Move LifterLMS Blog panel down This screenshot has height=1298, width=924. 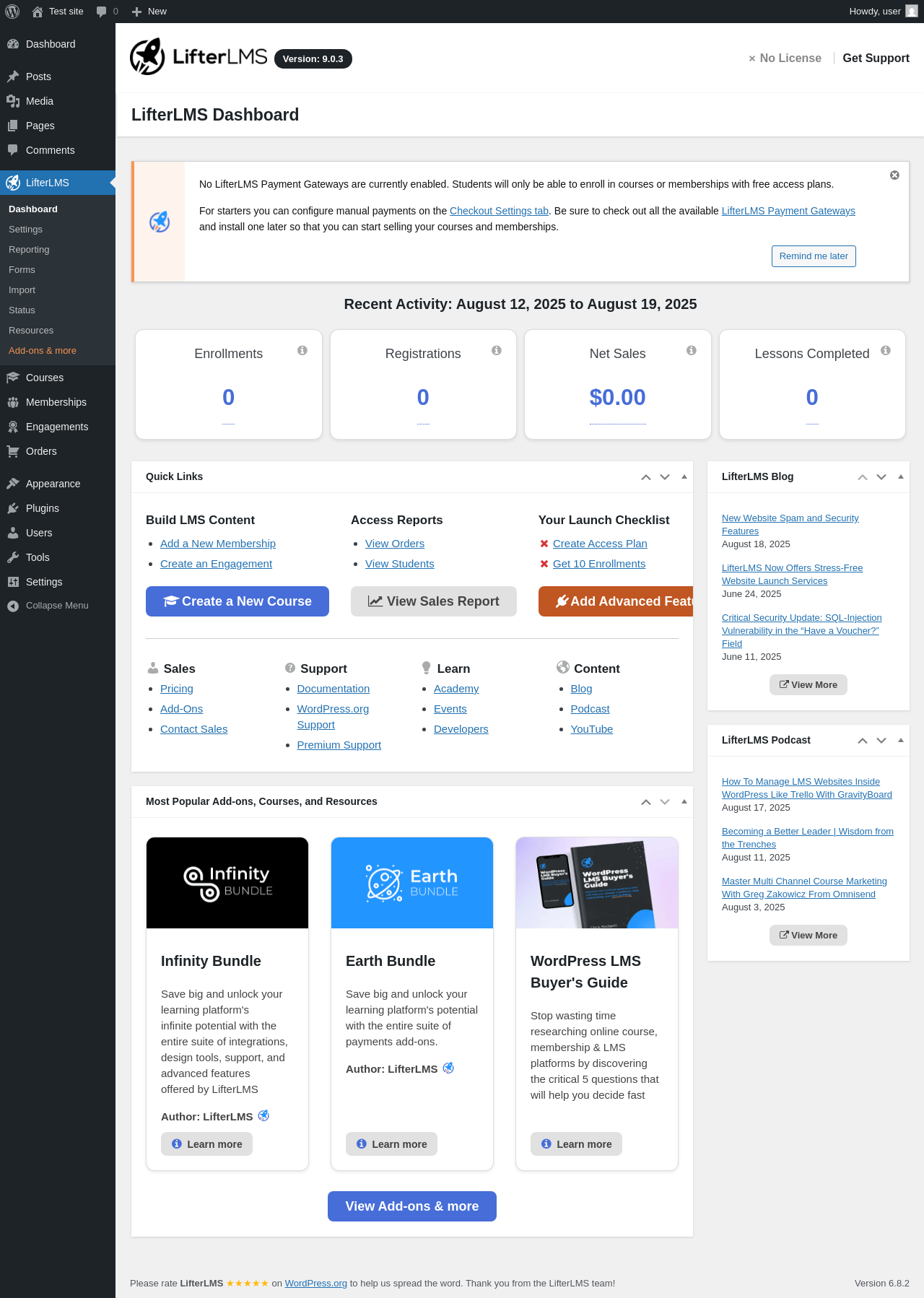coord(881,477)
